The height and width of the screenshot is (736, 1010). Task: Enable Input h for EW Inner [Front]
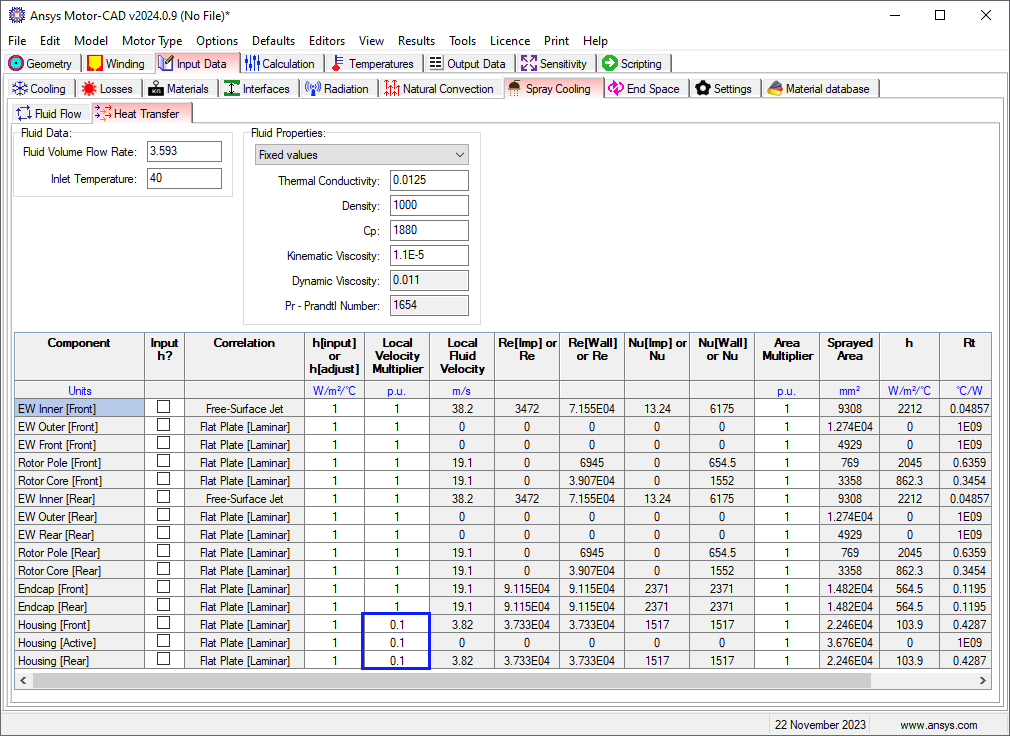[163, 408]
